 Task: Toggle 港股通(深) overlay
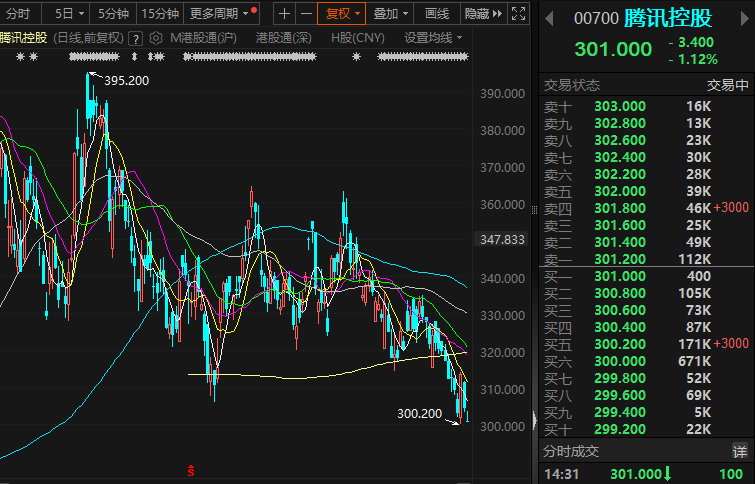[284, 38]
